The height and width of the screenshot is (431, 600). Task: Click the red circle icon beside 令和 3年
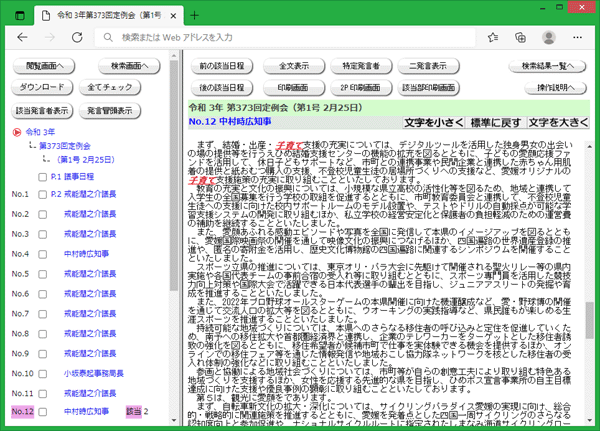point(17,132)
